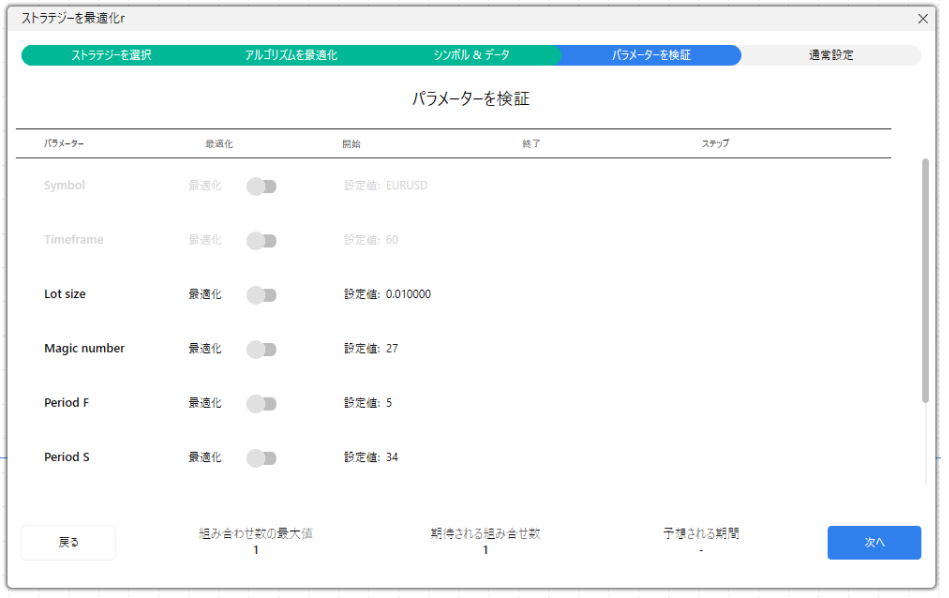Click the パラメーター column header
Viewport: 949px width, 598px height.
click(x=64, y=144)
